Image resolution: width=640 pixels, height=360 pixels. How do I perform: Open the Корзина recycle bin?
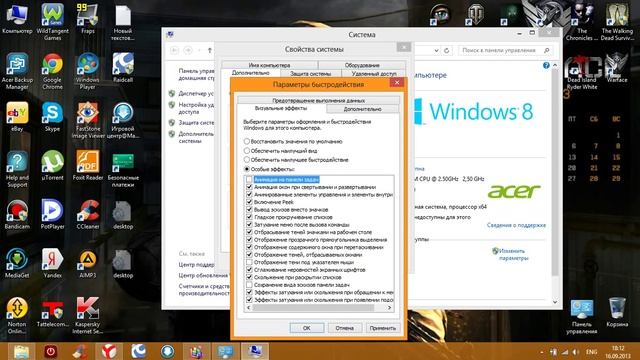pyautogui.click(x=617, y=313)
